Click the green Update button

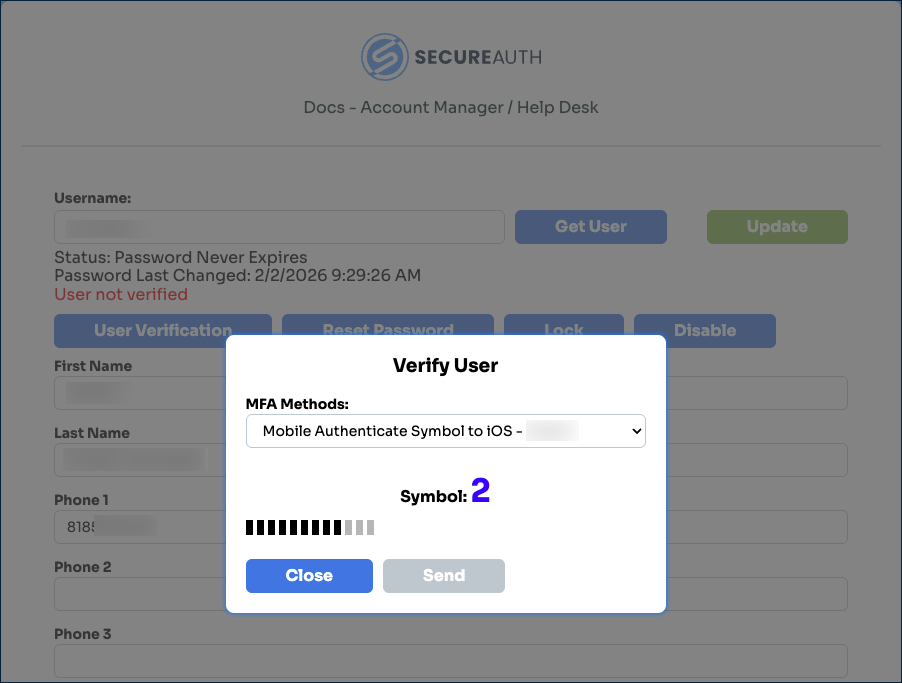pyautogui.click(x=777, y=227)
